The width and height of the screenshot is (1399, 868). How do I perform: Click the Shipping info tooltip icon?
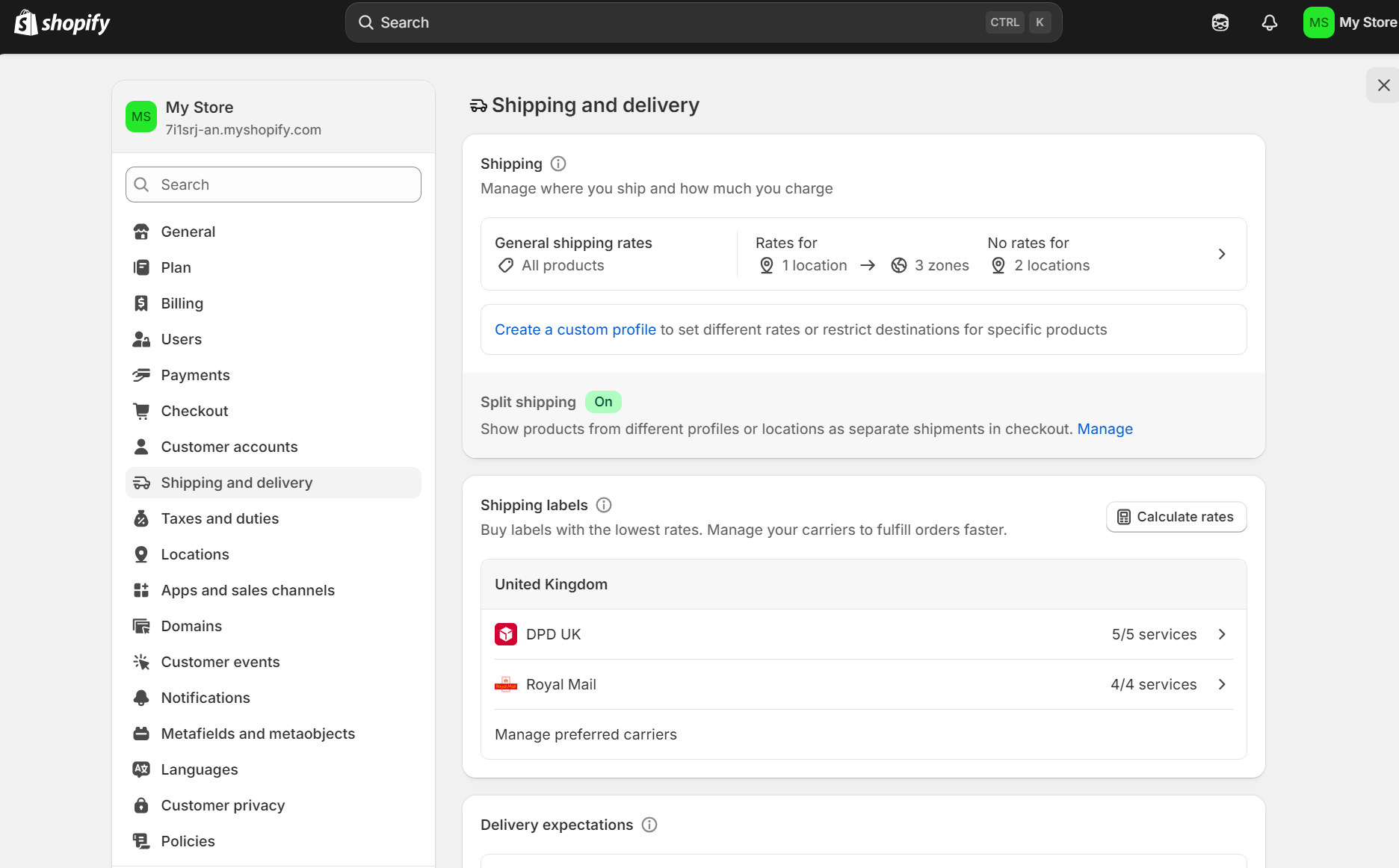(558, 164)
